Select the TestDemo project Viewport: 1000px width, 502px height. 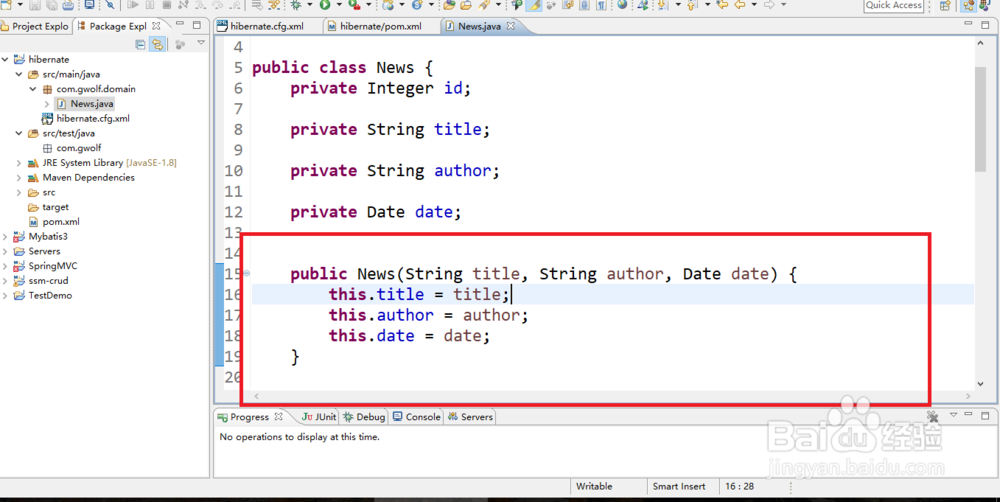(43, 295)
